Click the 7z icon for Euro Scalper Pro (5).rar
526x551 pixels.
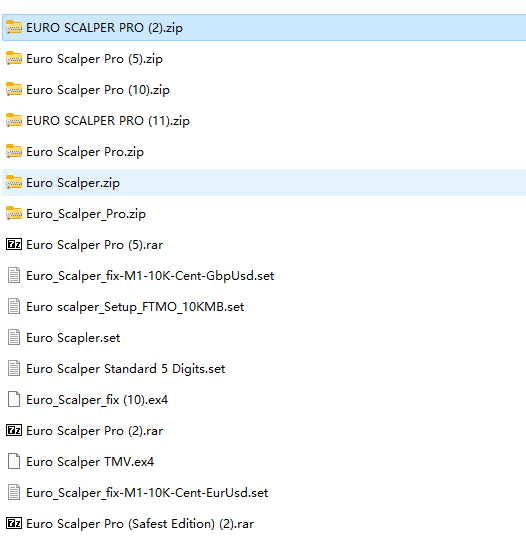[x=14, y=244]
